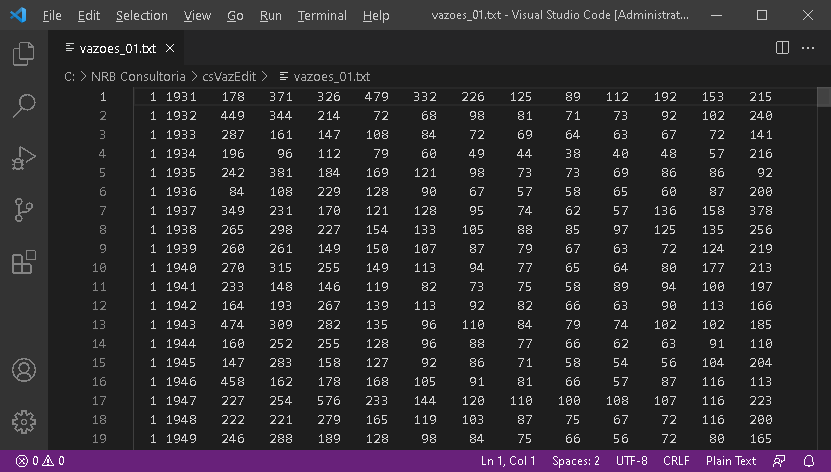Open the Search view in activity bar
The height and width of the screenshot is (472, 831).
[24, 105]
